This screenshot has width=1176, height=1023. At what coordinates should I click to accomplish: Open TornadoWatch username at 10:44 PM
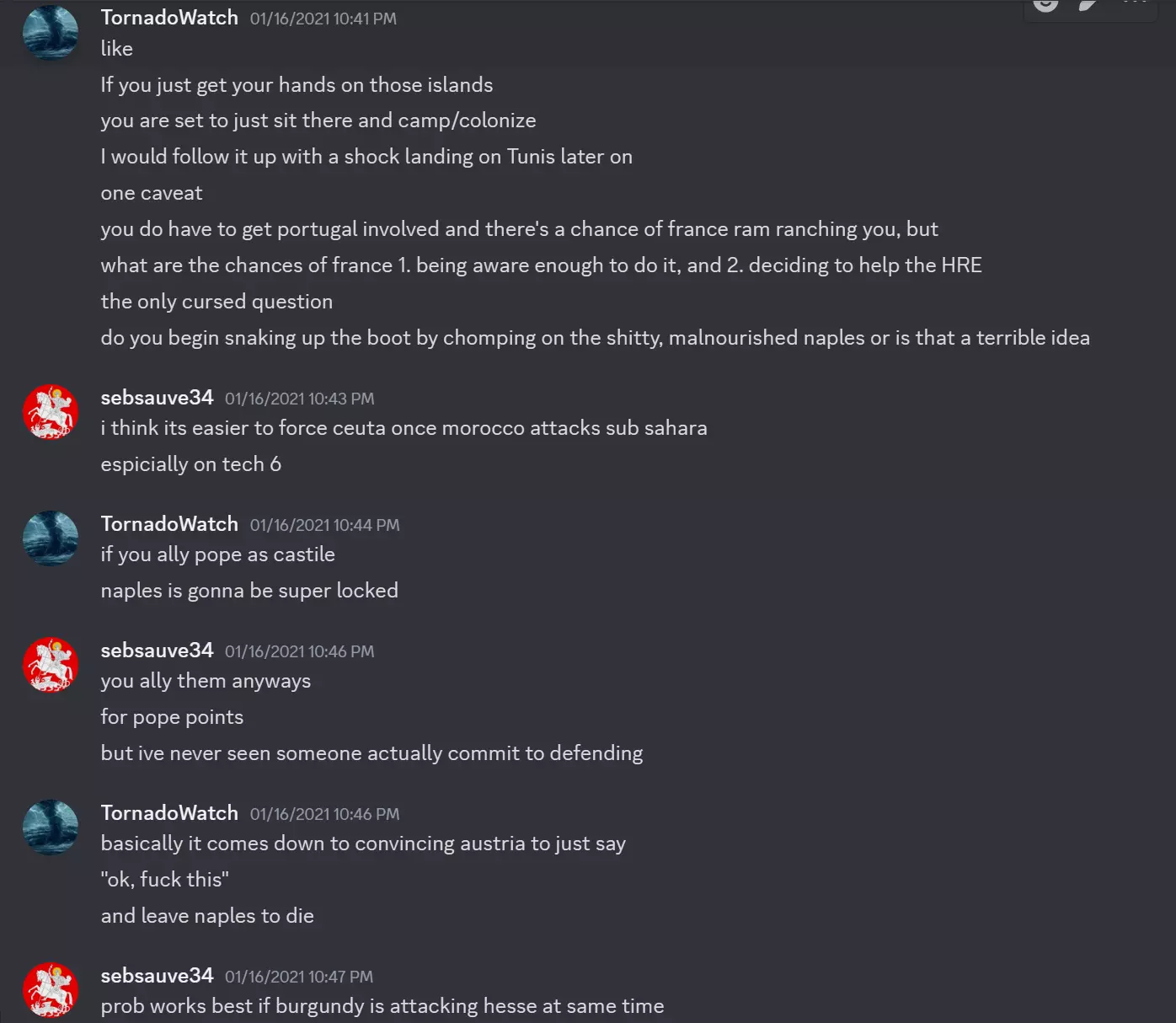click(x=169, y=524)
